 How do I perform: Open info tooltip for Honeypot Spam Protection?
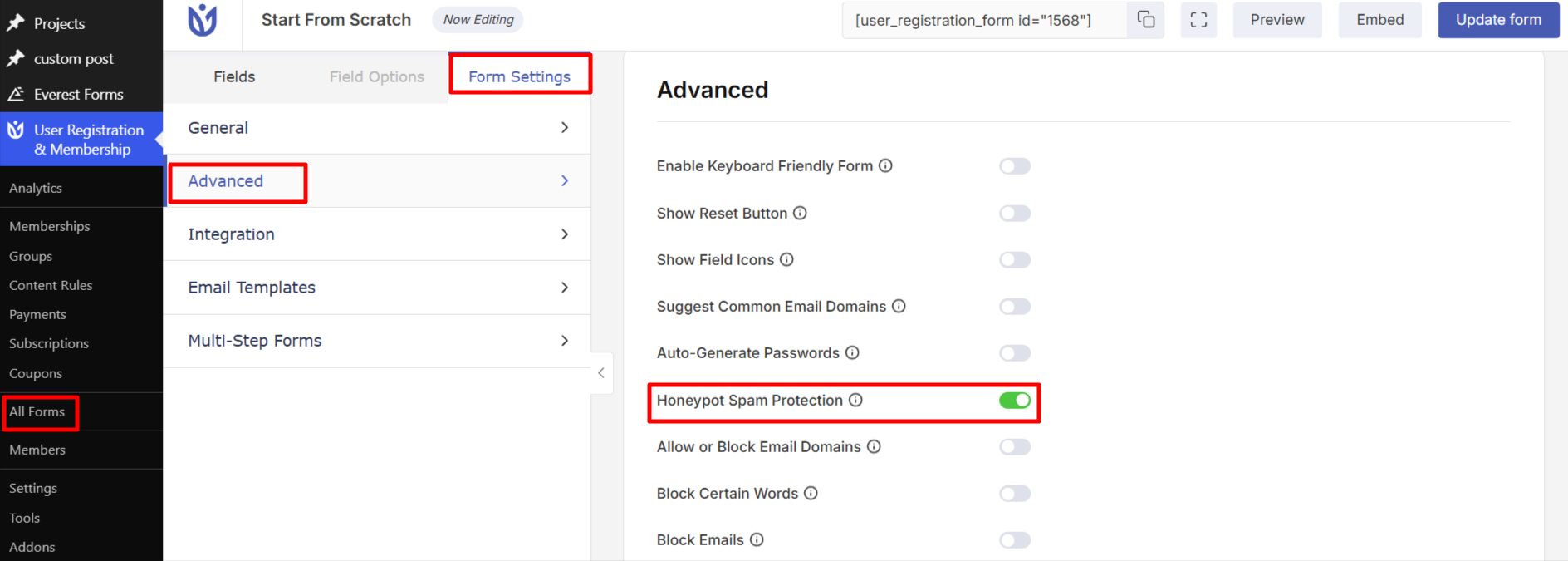point(855,400)
